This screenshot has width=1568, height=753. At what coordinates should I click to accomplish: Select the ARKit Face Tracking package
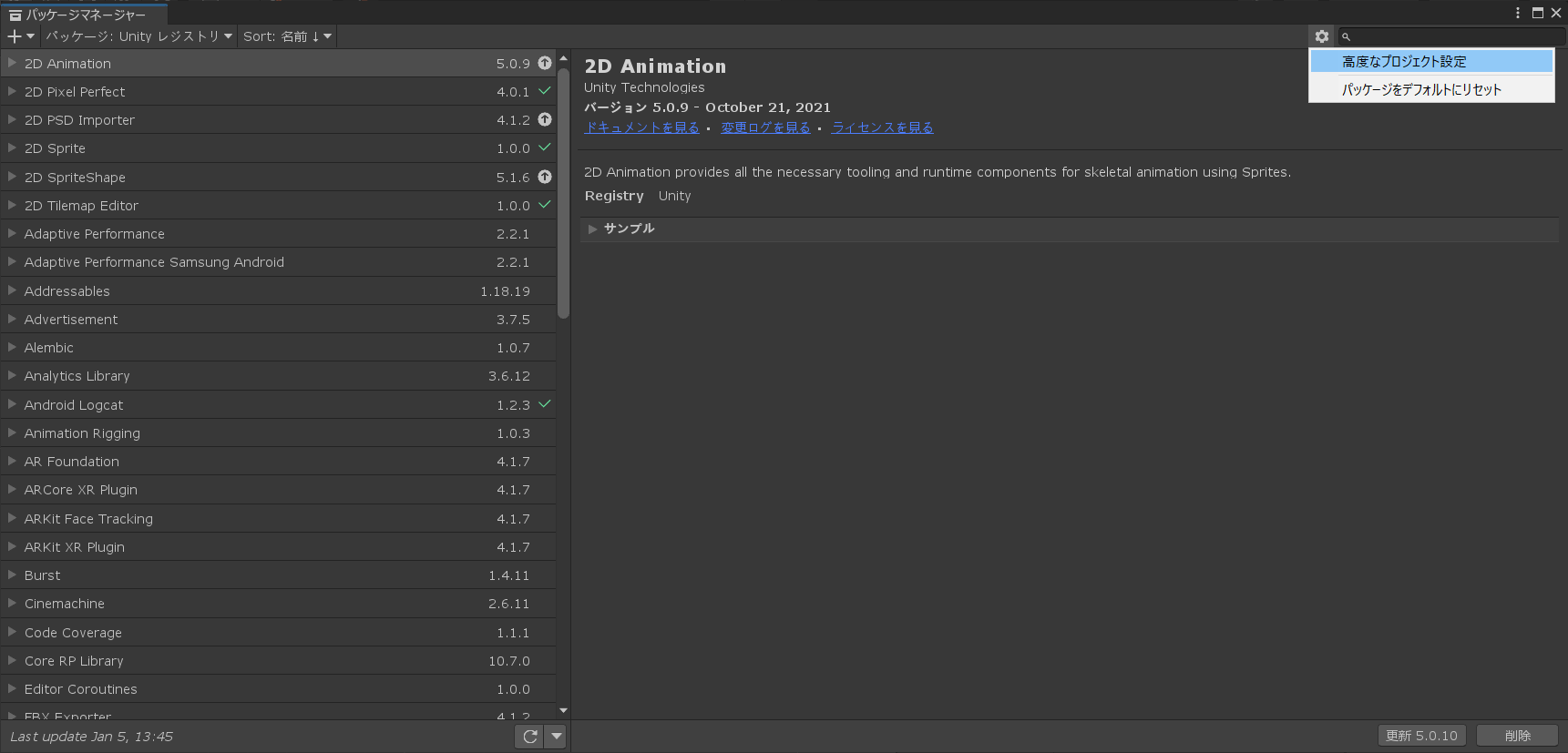pos(278,518)
